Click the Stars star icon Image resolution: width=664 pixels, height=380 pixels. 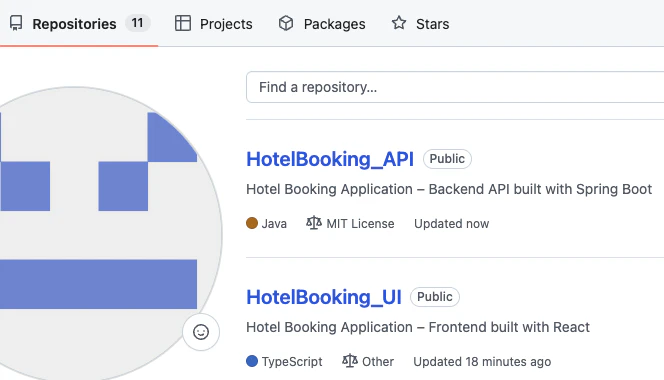click(x=399, y=23)
